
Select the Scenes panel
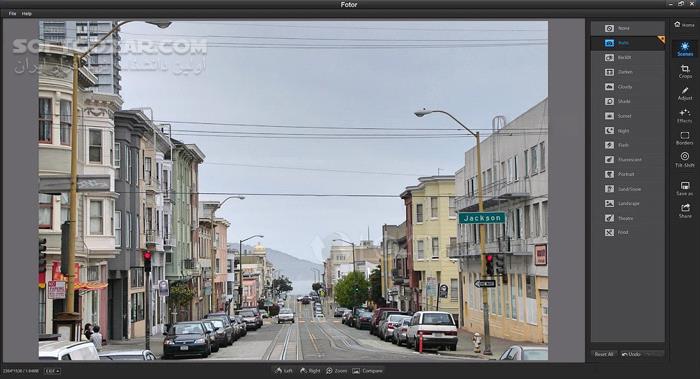685,49
